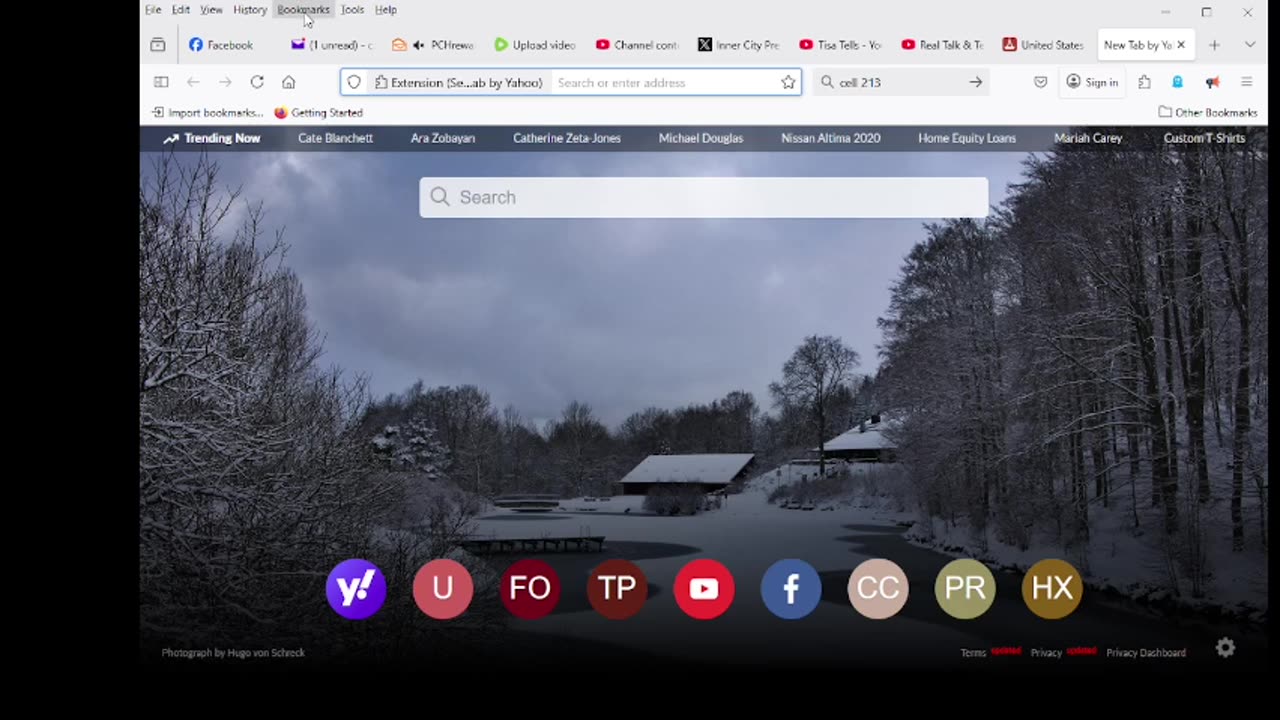Expand the list all tabs dropdown
The image size is (1280, 720).
pos(1250,45)
